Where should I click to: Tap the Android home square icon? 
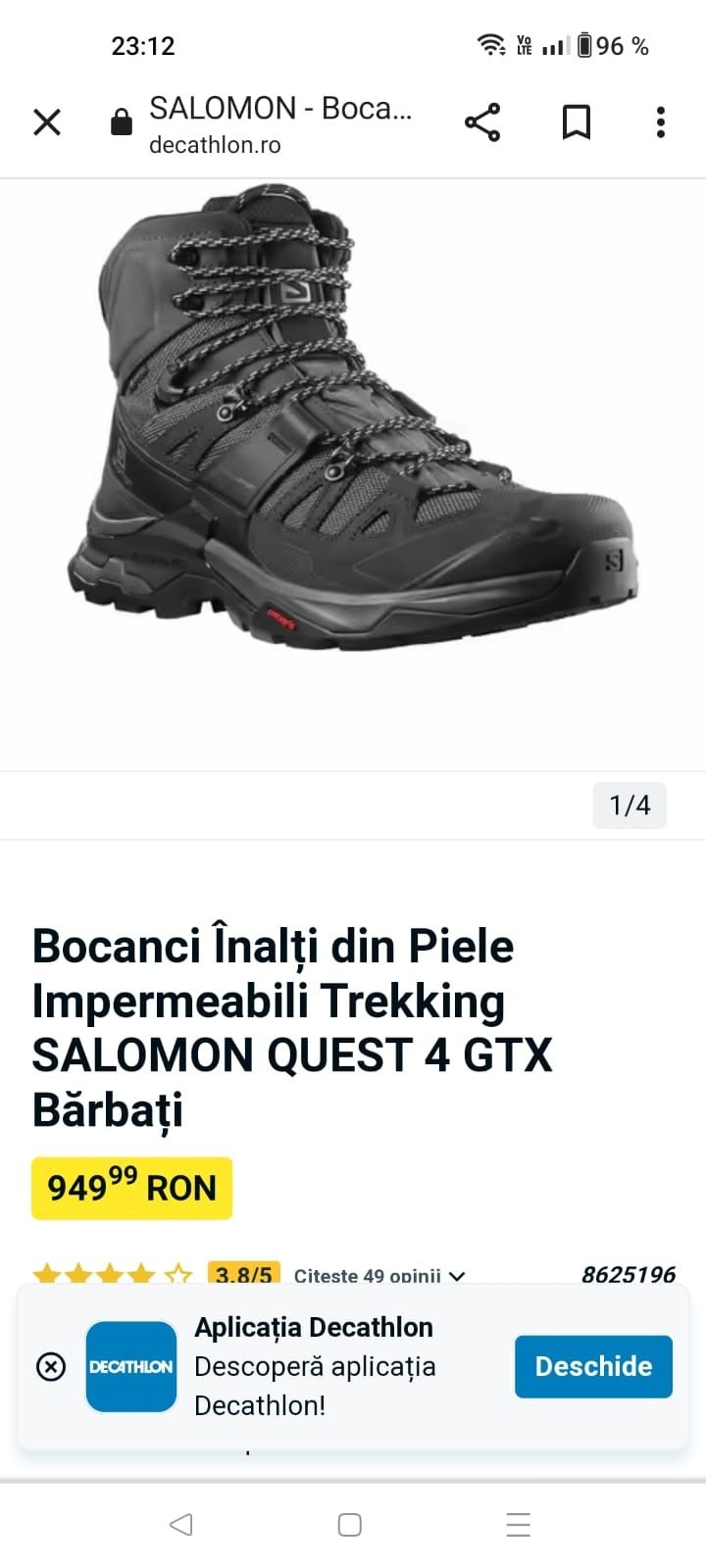point(350,1524)
